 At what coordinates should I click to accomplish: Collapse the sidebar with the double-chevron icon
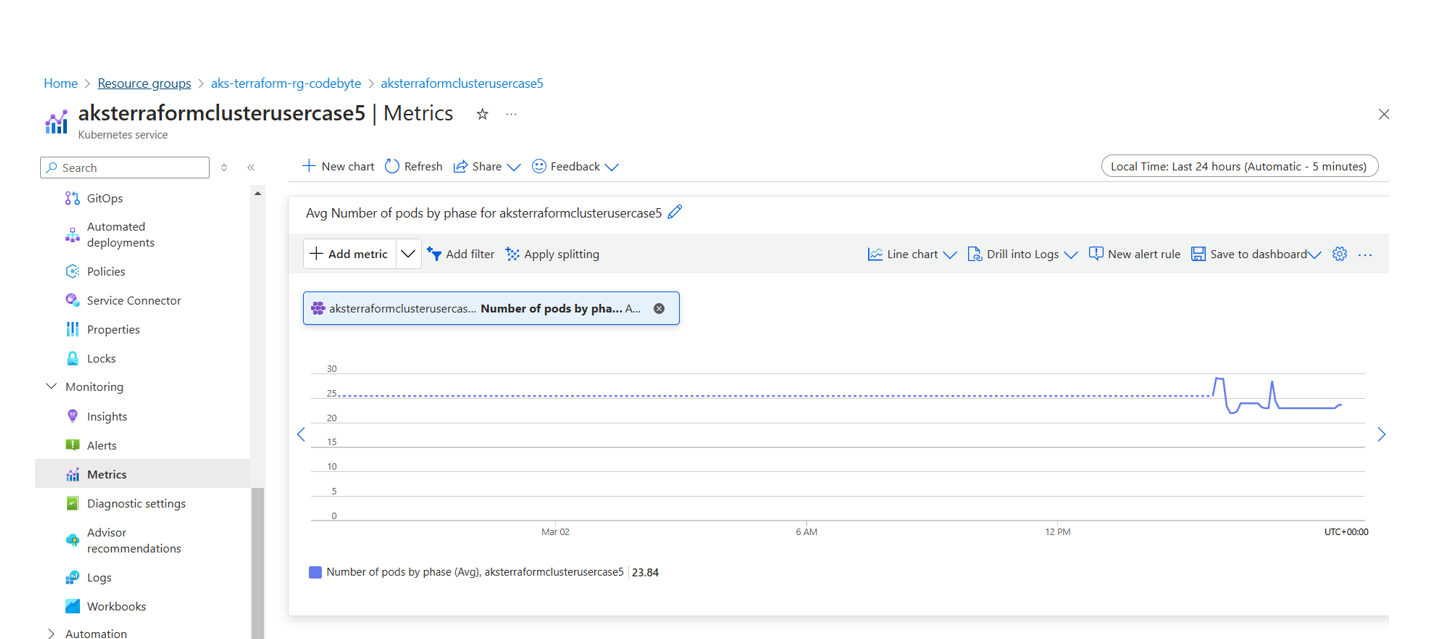pyautogui.click(x=251, y=168)
